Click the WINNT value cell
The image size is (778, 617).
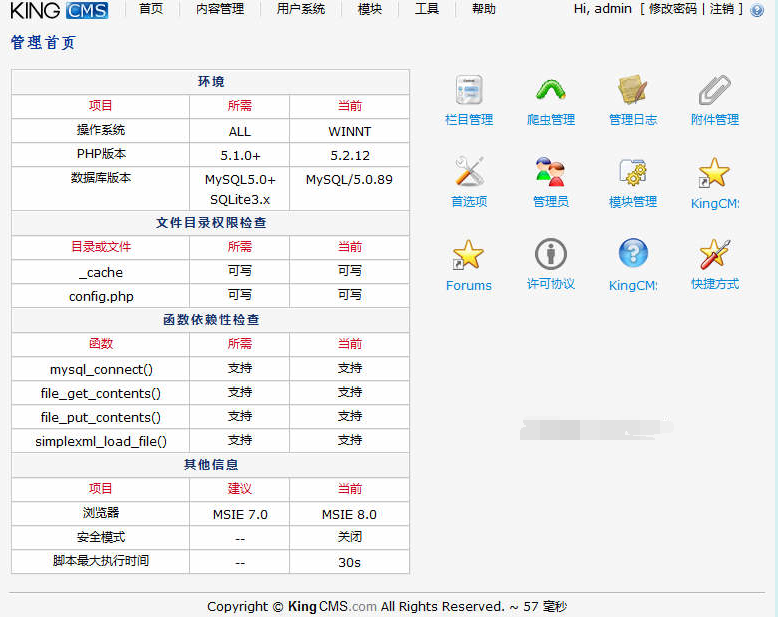(349, 131)
